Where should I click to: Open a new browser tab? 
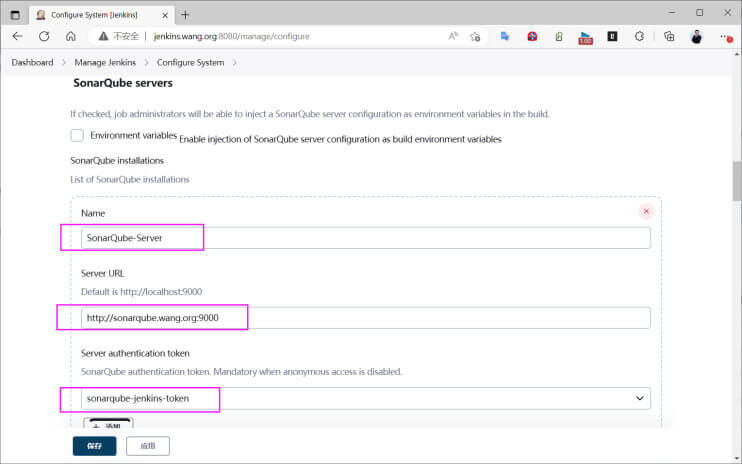coord(185,15)
